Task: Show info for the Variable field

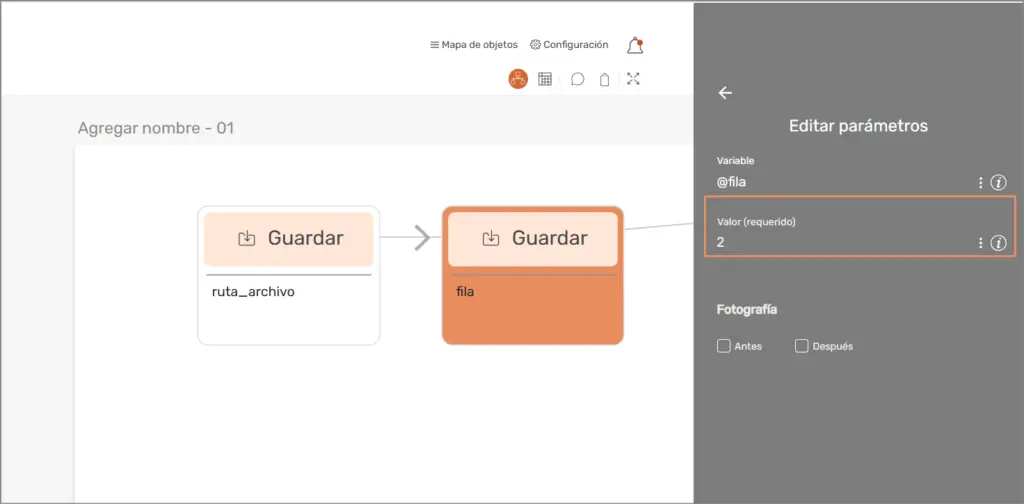Action: pos(997,183)
